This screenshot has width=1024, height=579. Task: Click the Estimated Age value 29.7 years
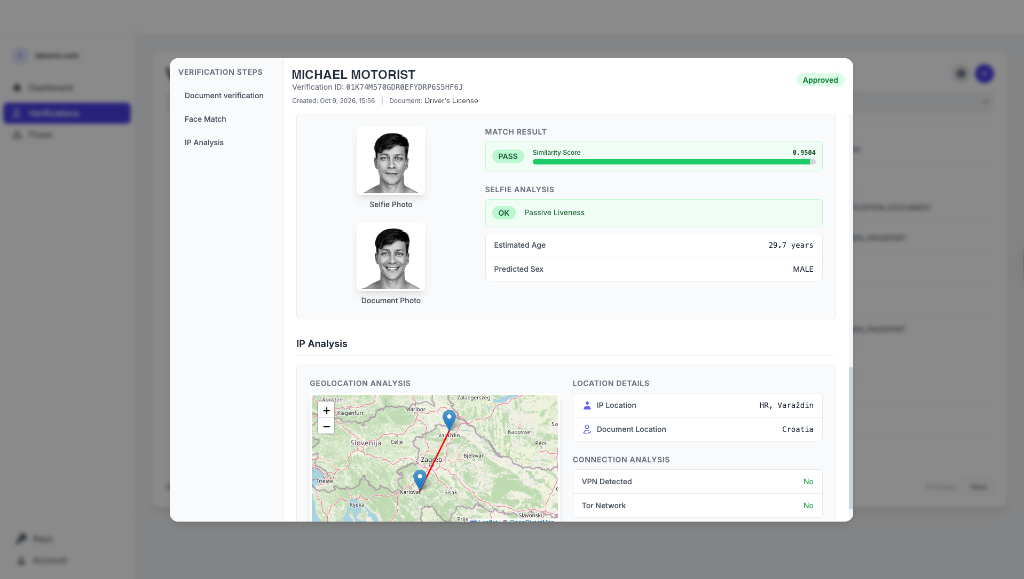coord(791,245)
